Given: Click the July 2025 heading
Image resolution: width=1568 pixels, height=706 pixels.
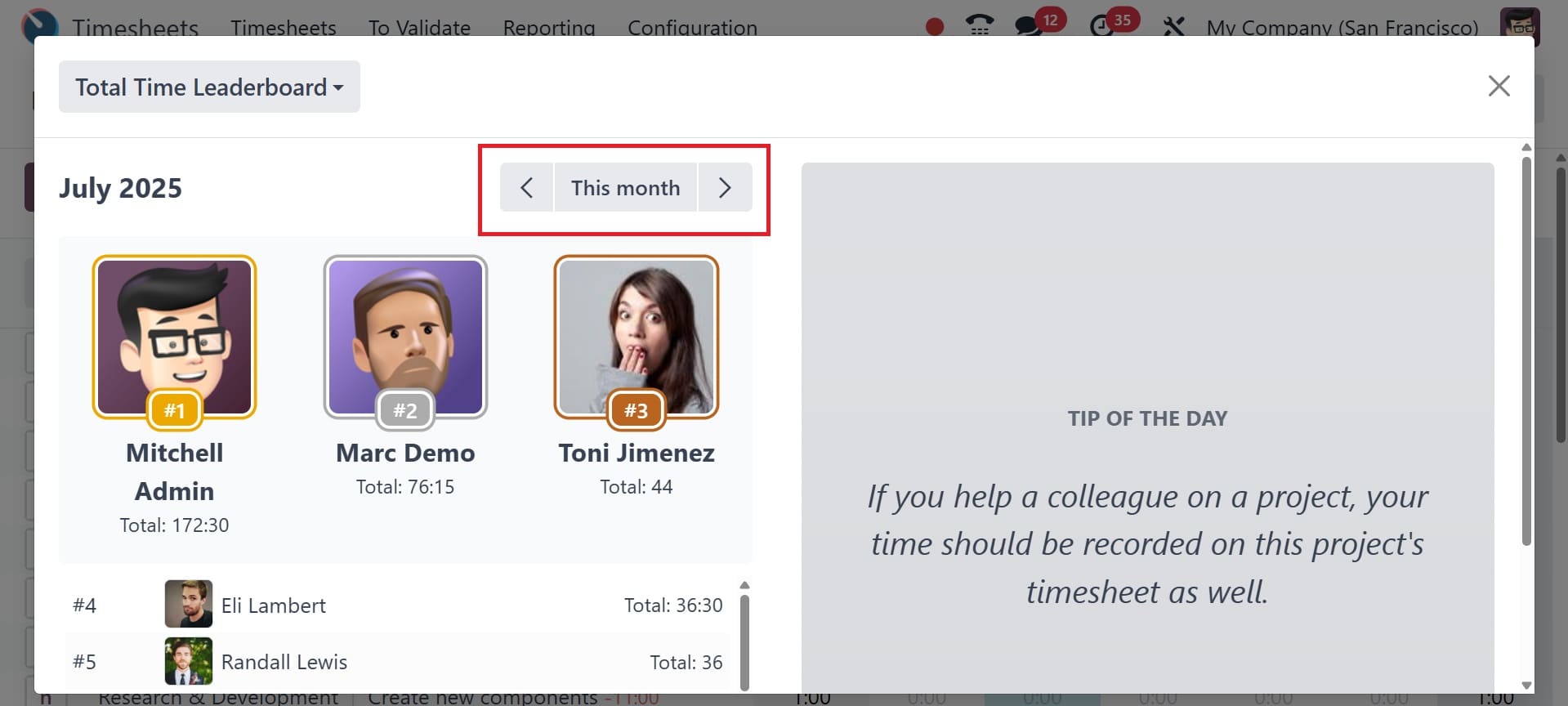Looking at the screenshot, I should [120, 188].
